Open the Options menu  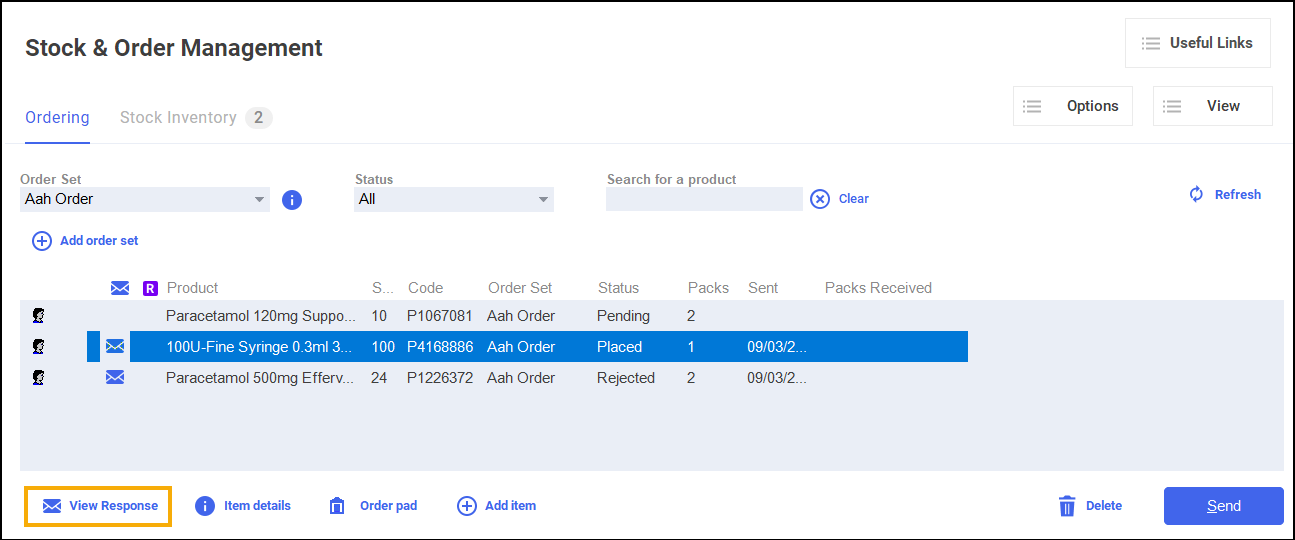point(1072,106)
